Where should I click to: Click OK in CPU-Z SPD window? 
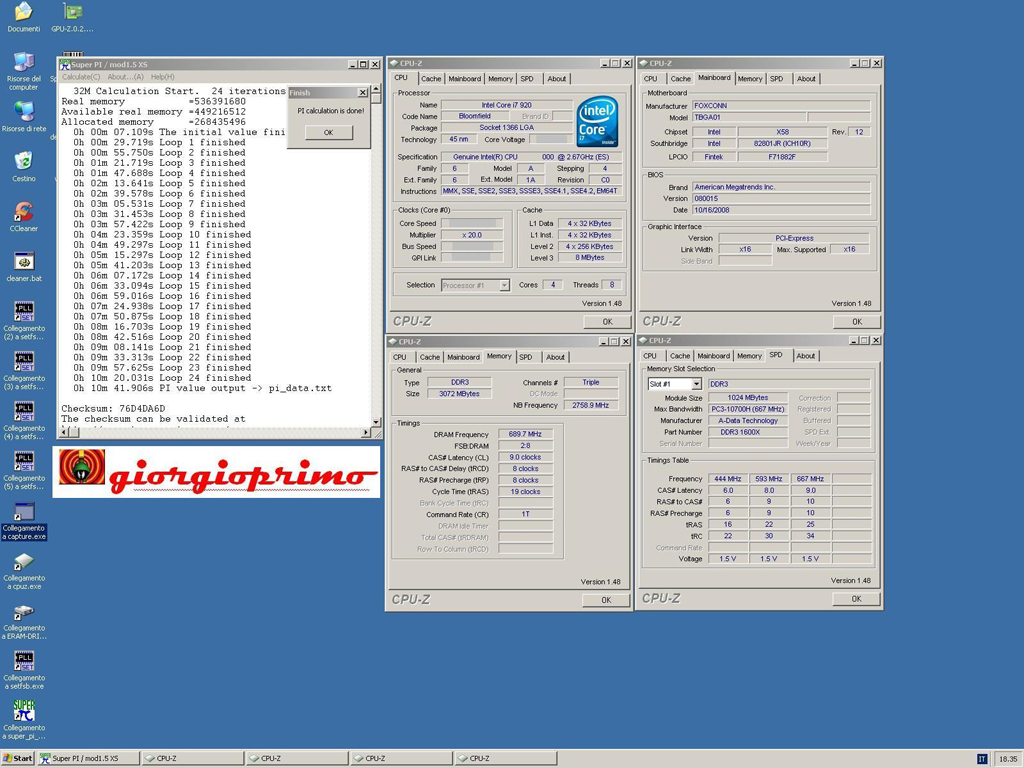click(856, 598)
